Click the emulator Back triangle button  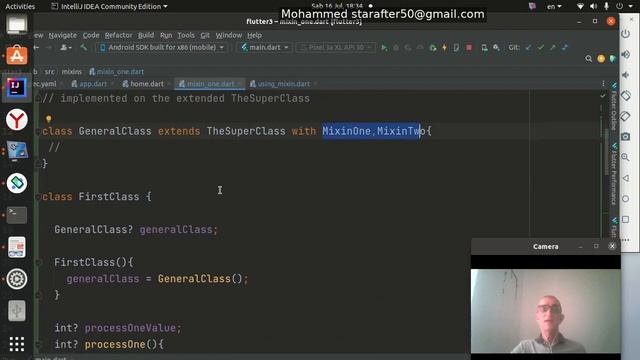(625, 178)
